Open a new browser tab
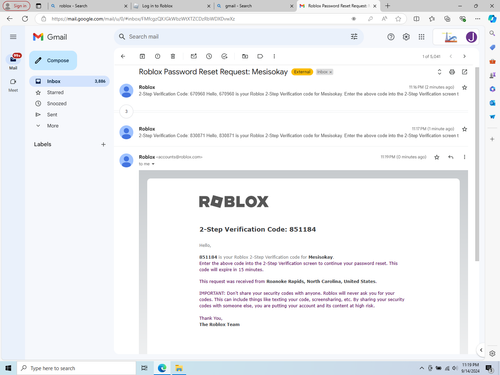This screenshot has height=375, width=500. pyautogui.click(x=387, y=6)
